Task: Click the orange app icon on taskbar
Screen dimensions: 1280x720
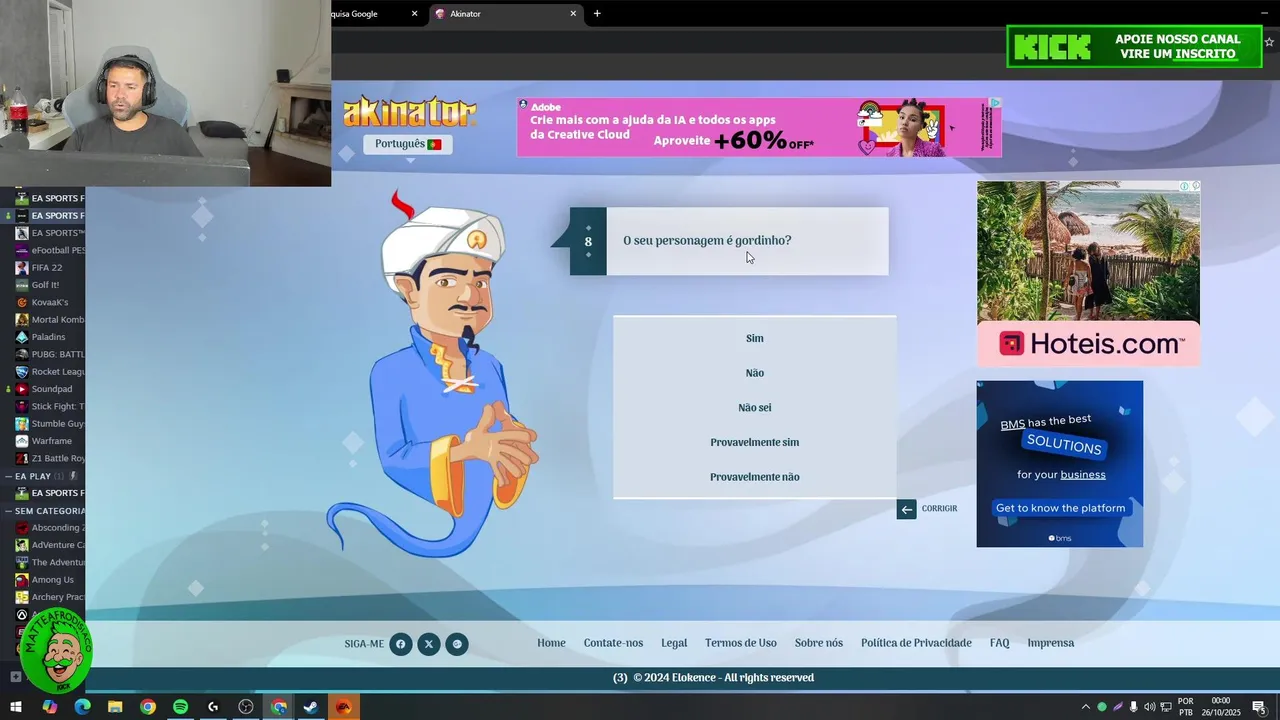Action: pyautogui.click(x=343, y=707)
